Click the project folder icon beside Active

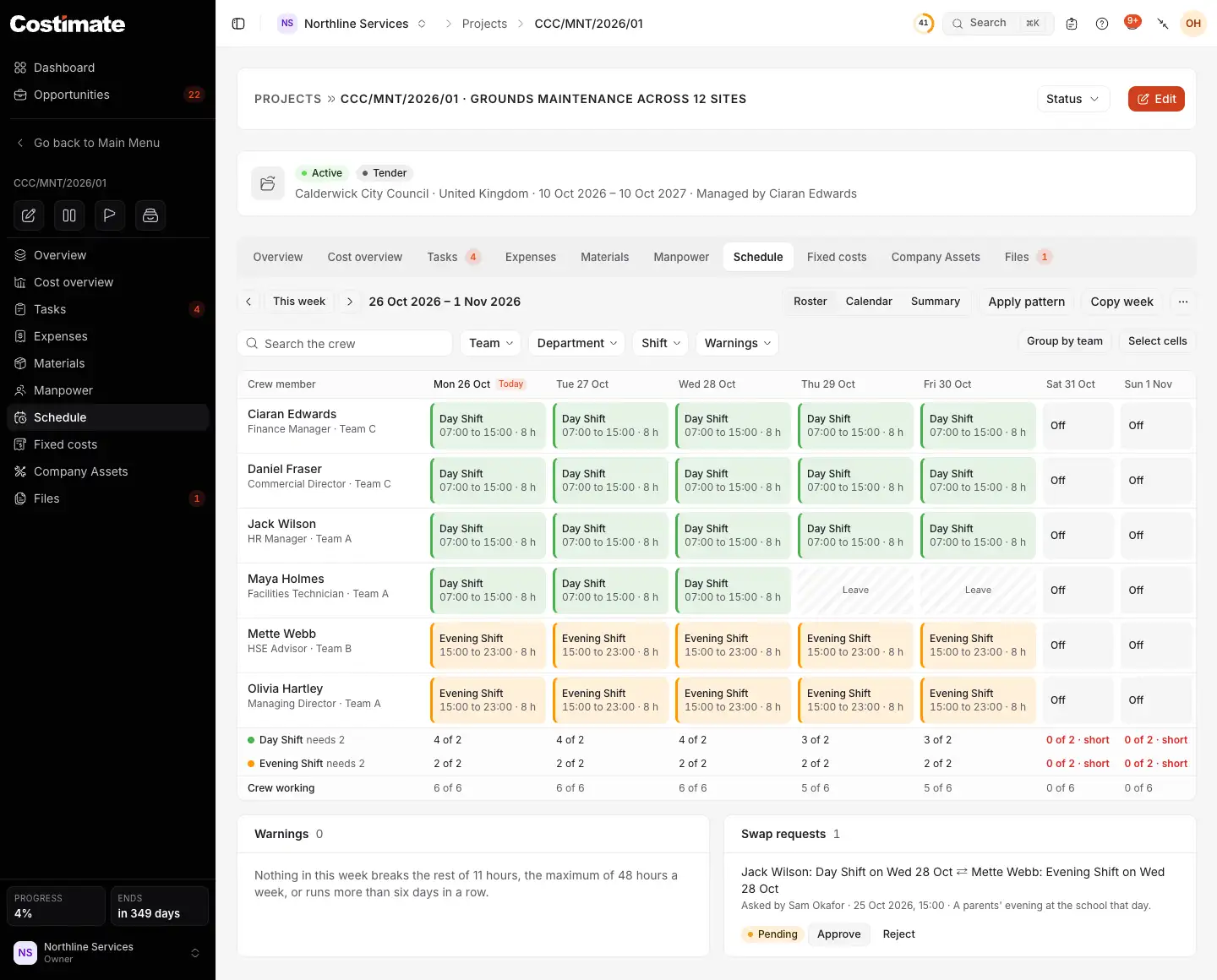(268, 183)
